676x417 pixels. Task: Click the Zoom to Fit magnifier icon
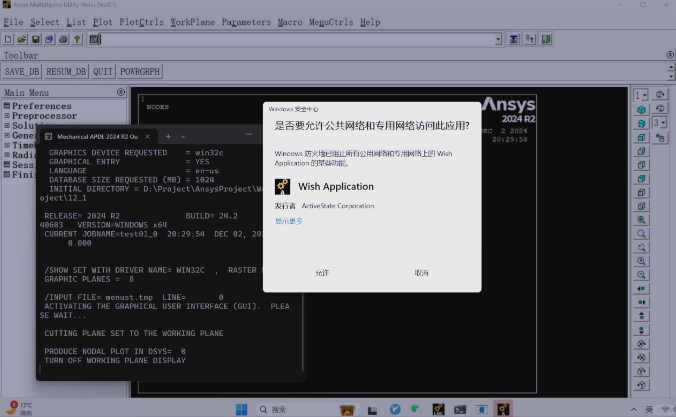tap(641, 220)
